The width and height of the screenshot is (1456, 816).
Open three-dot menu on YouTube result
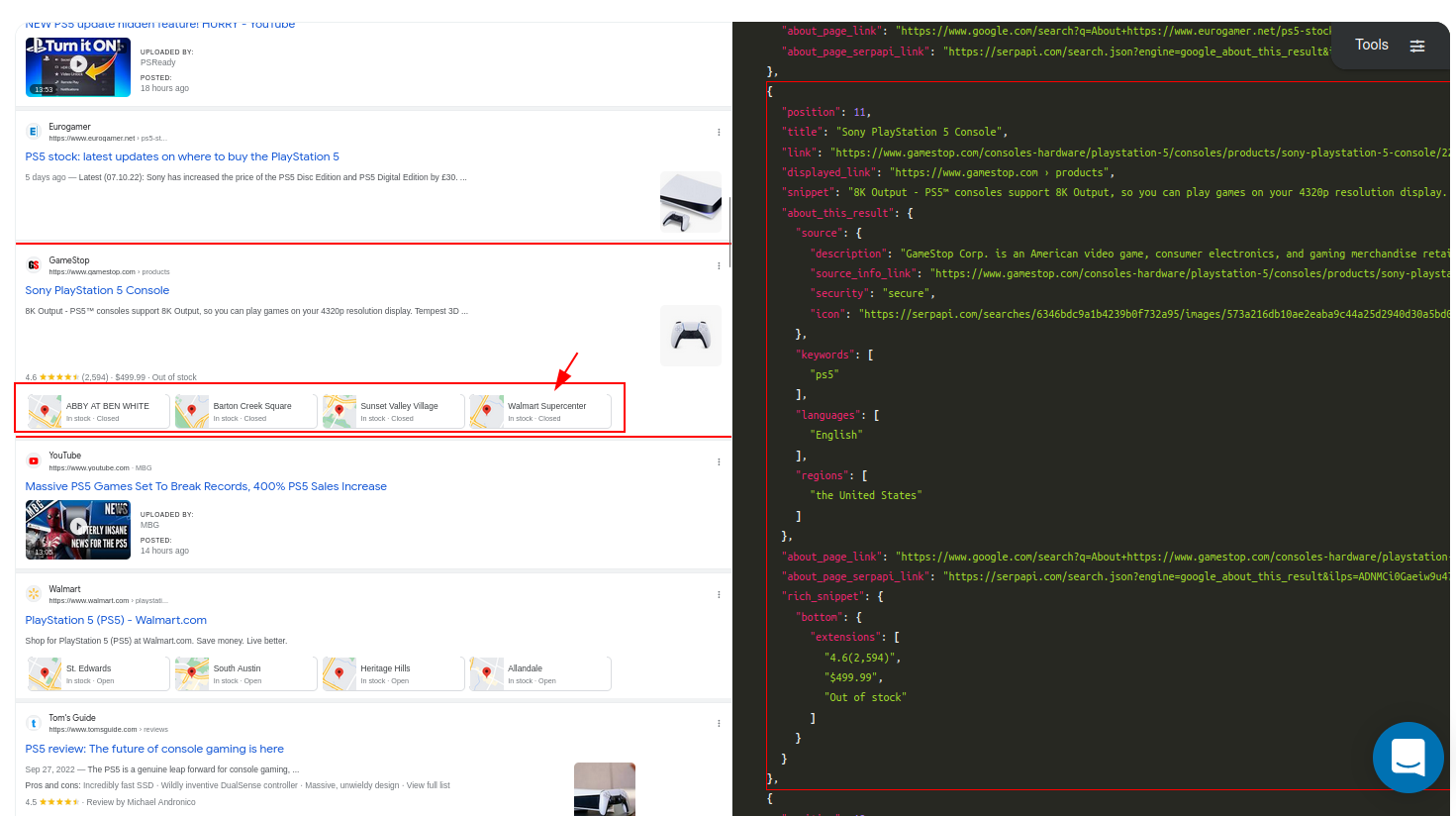(x=719, y=459)
